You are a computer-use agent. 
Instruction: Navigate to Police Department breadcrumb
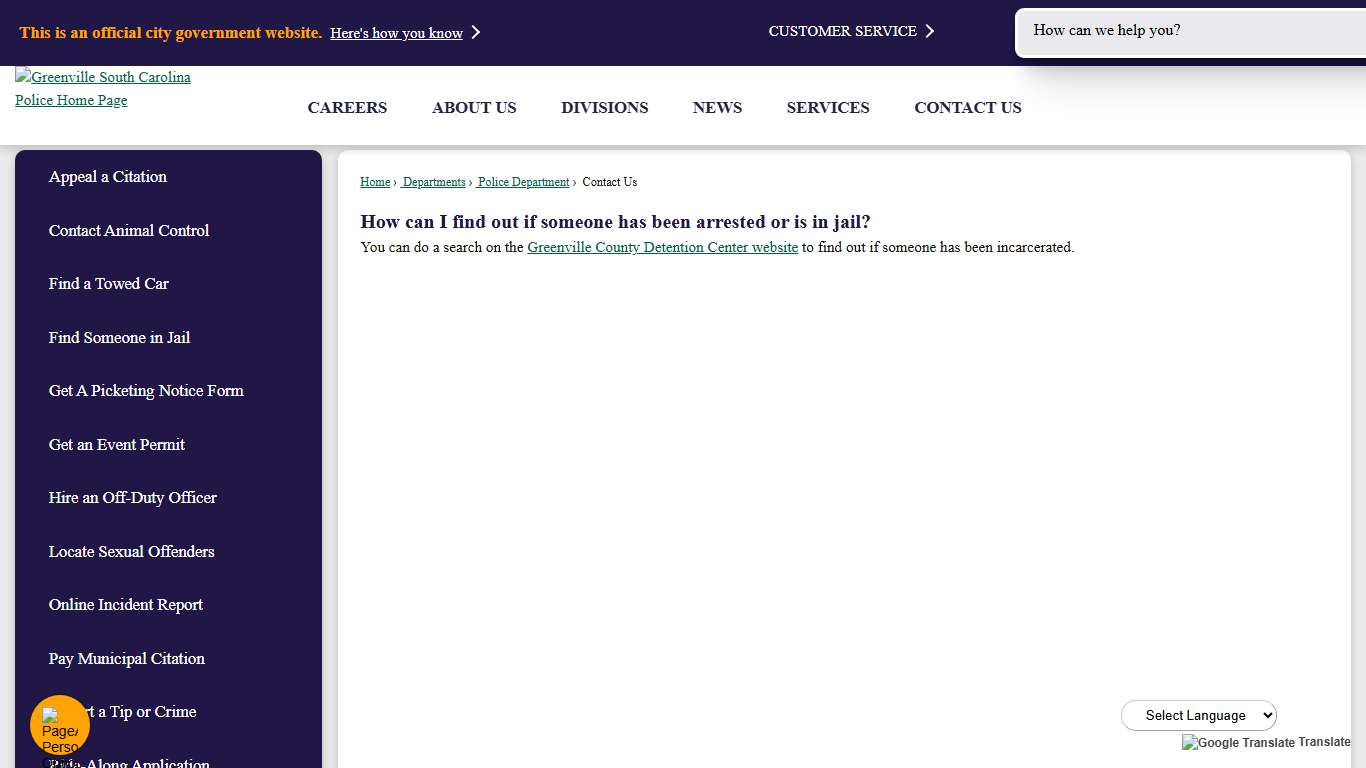click(x=523, y=182)
